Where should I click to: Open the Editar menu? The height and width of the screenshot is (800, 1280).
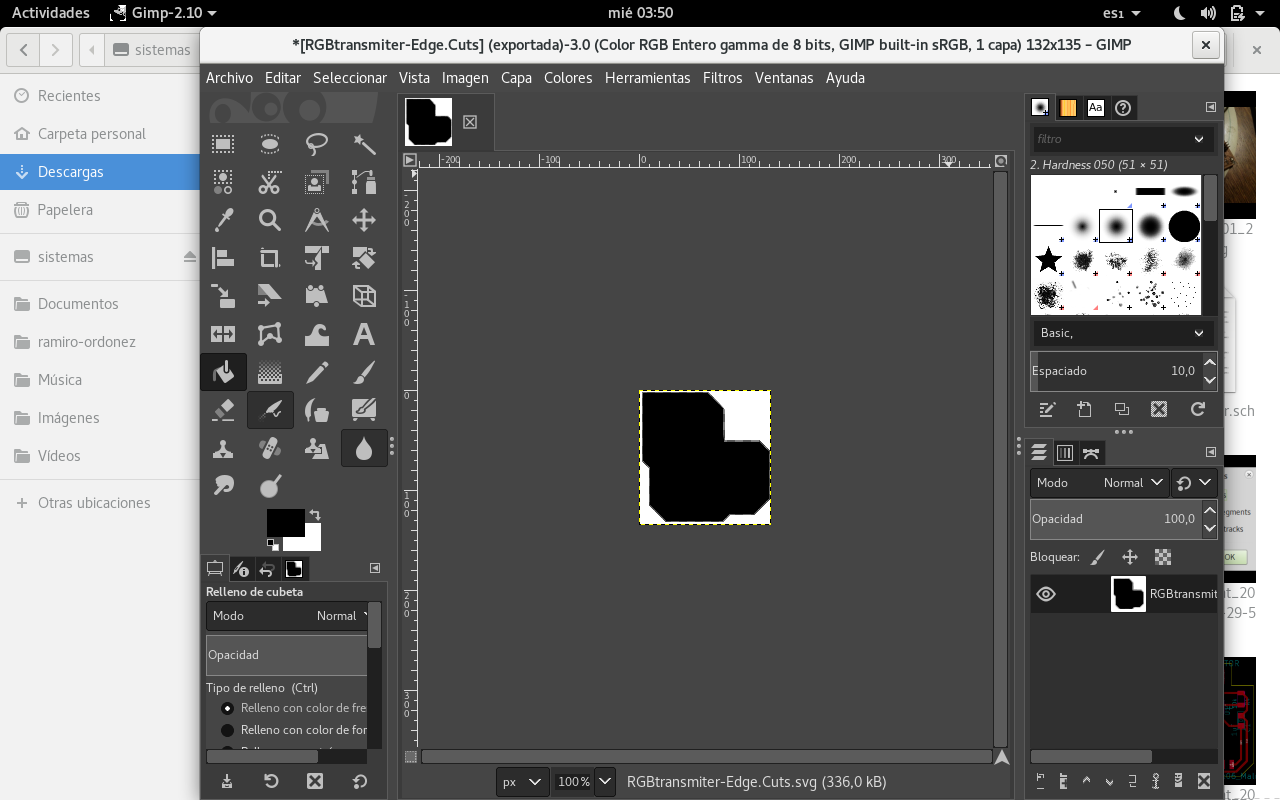pos(283,78)
